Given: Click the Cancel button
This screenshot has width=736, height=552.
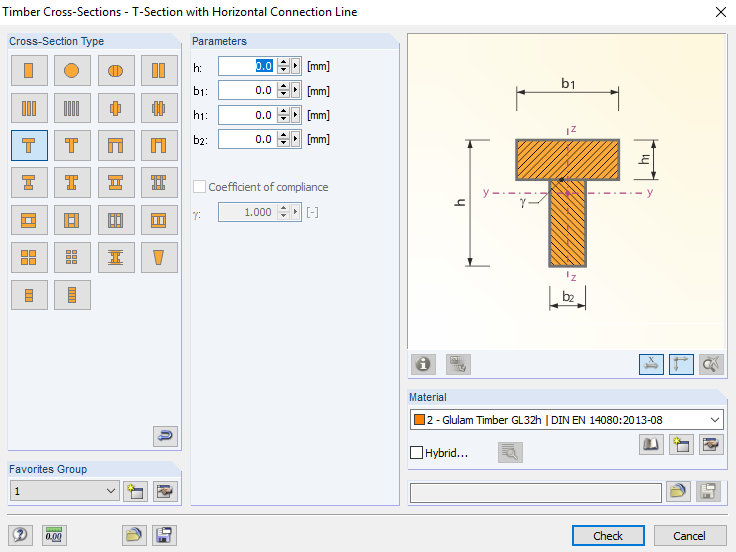Looking at the screenshot, I should pos(689,536).
